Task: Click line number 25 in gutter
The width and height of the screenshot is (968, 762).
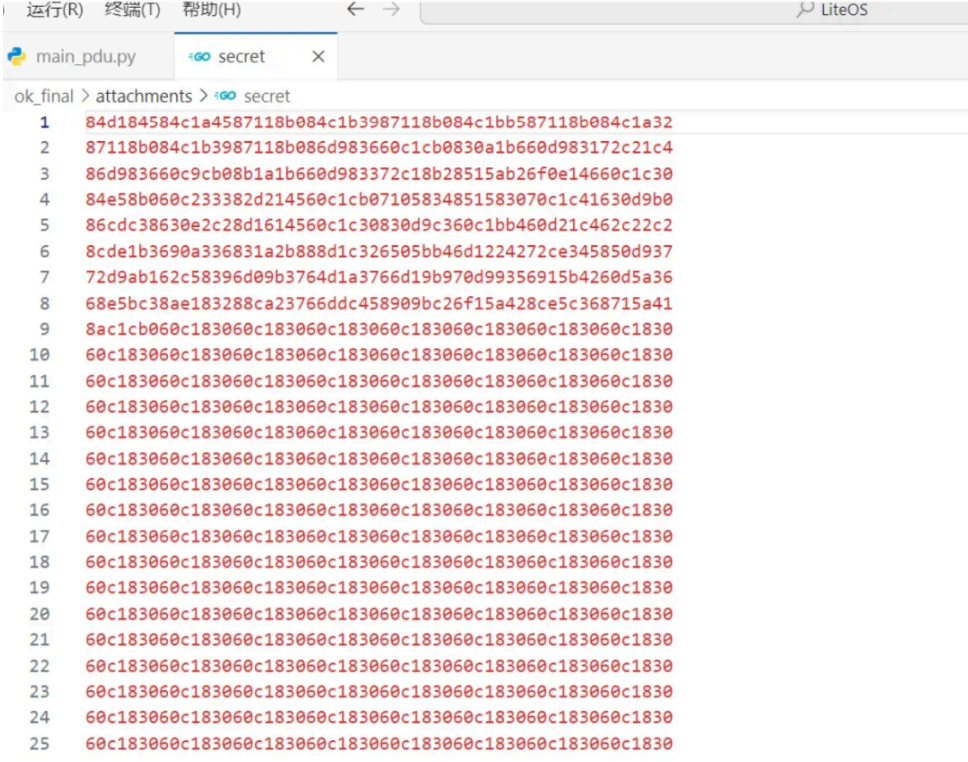Action: (40, 743)
